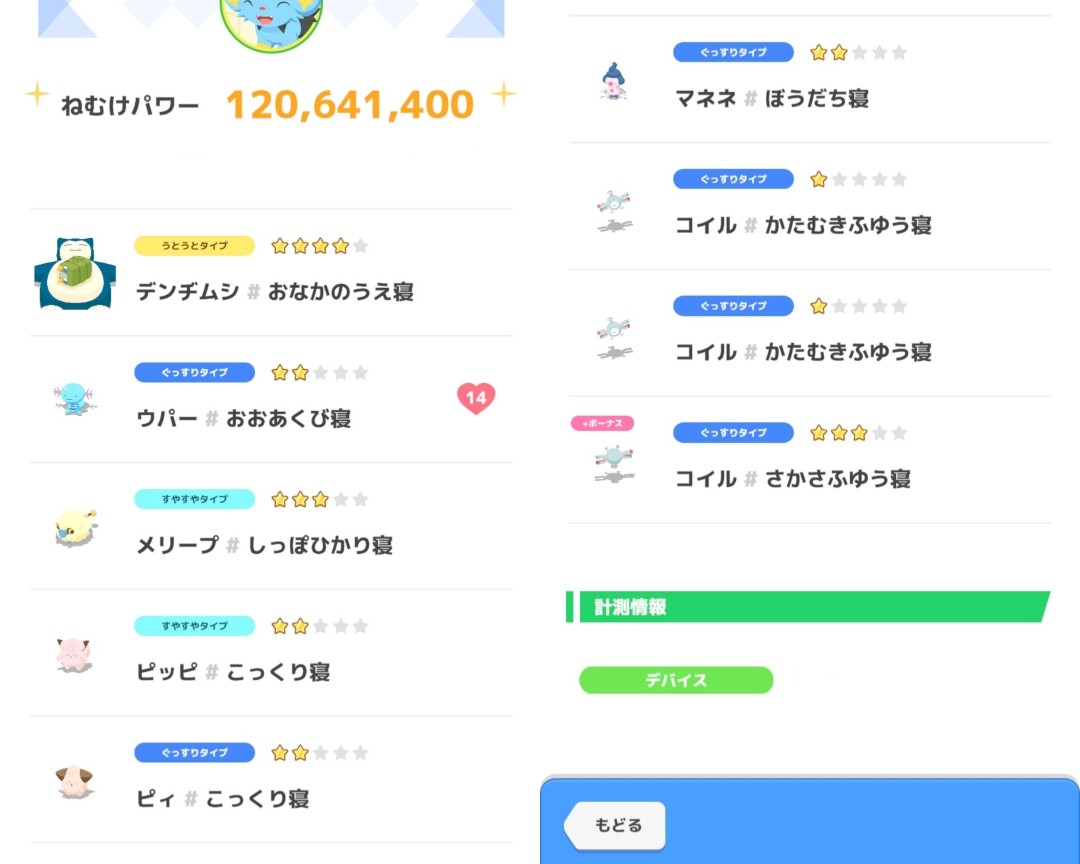The height and width of the screenshot is (864, 1080).
Task: Tap the Cleffa sprite icon
Action: [74, 780]
